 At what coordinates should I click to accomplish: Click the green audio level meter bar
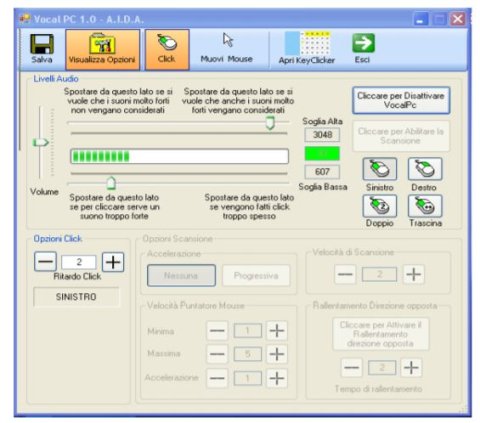pos(179,156)
